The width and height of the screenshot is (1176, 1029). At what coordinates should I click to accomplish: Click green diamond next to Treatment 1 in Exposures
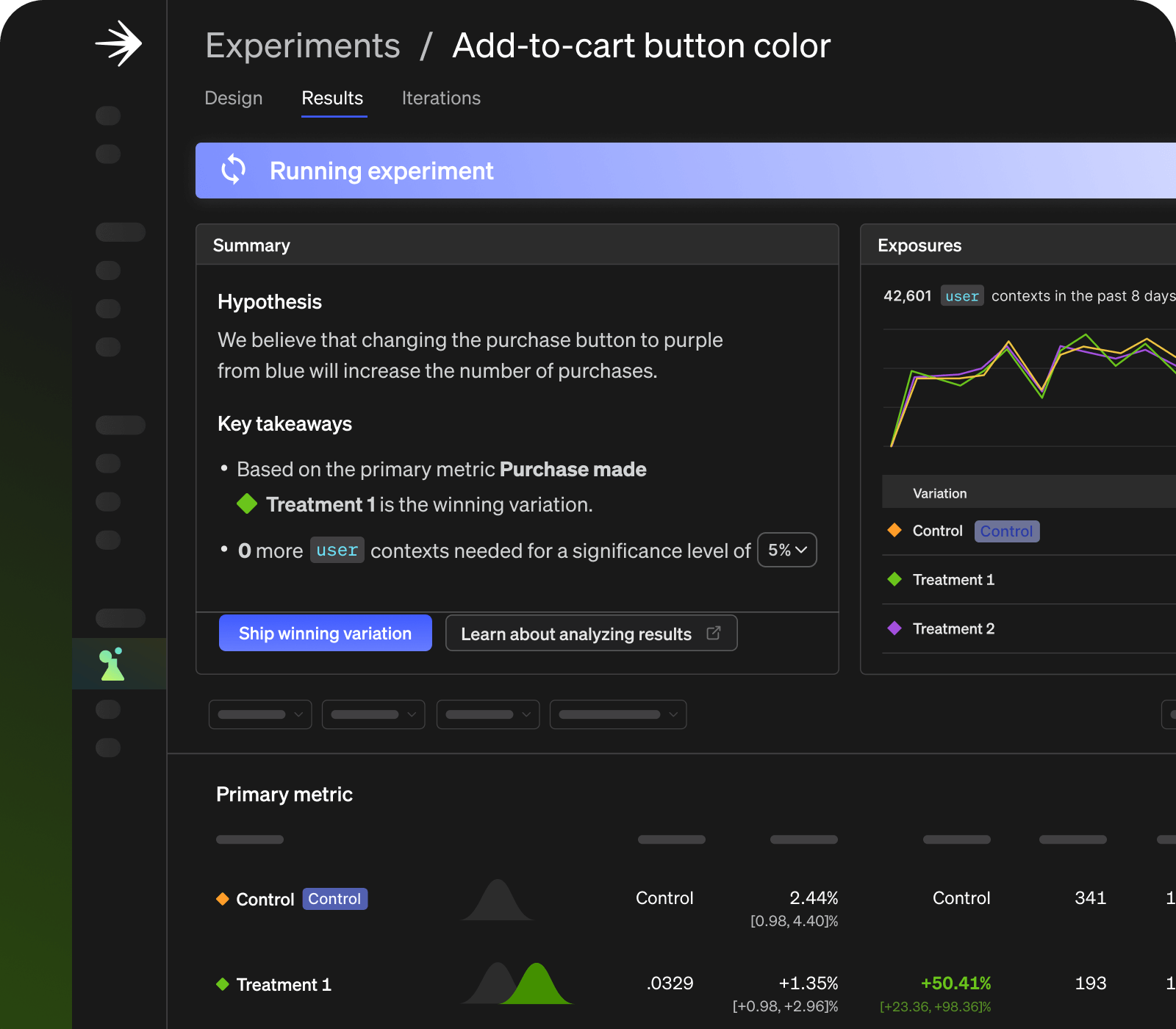(894, 579)
